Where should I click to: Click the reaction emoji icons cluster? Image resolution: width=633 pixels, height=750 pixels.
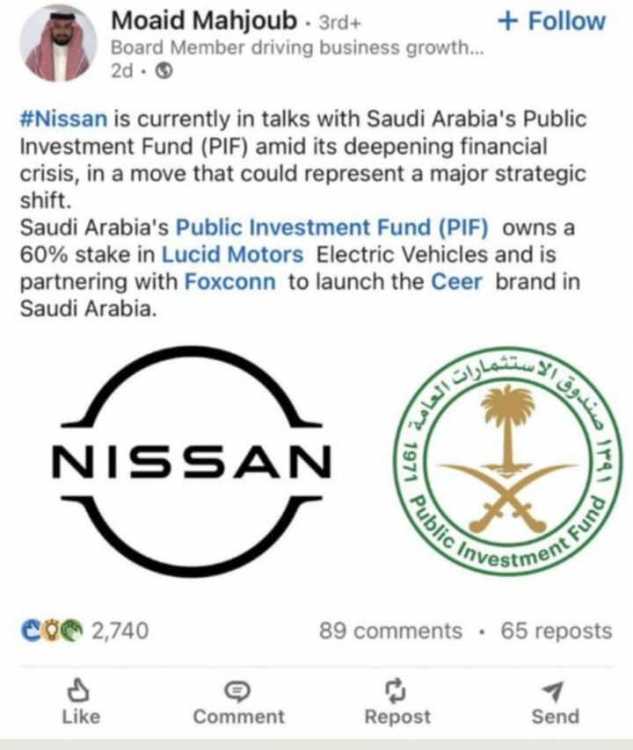click(x=53, y=630)
